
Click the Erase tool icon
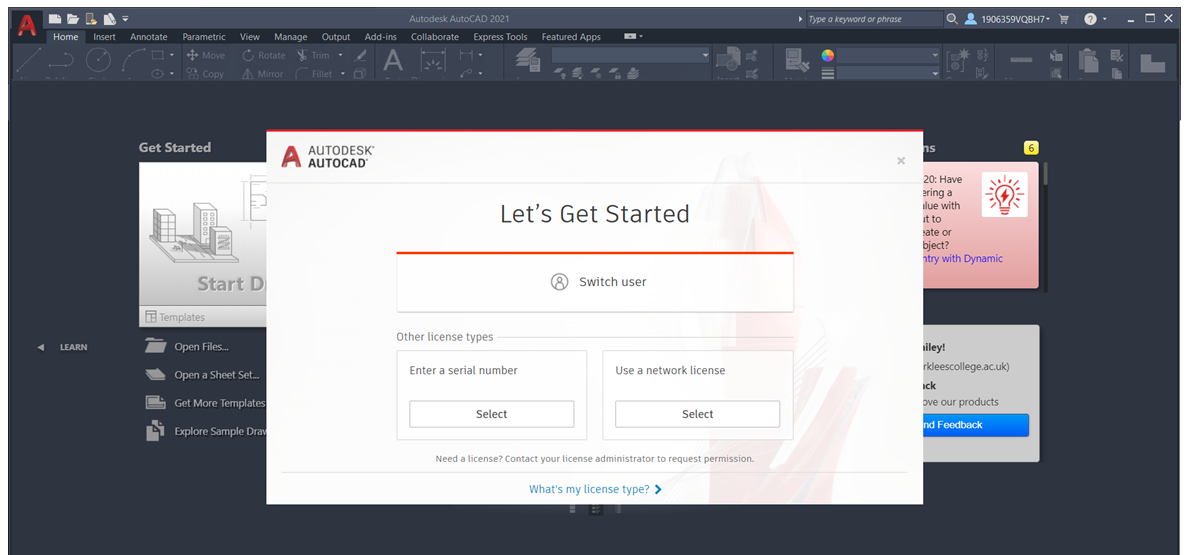pos(361,55)
